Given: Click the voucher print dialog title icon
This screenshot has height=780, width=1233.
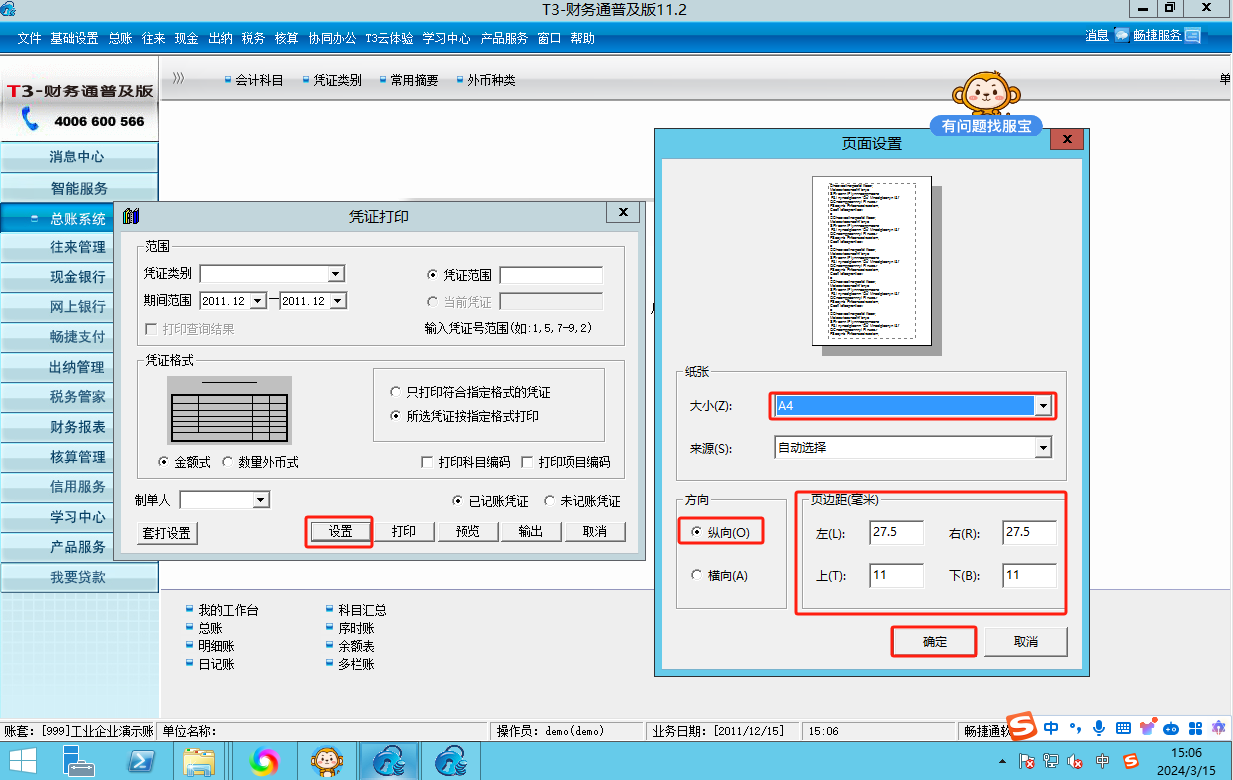Looking at the screenshot, I should click(131, 215).
